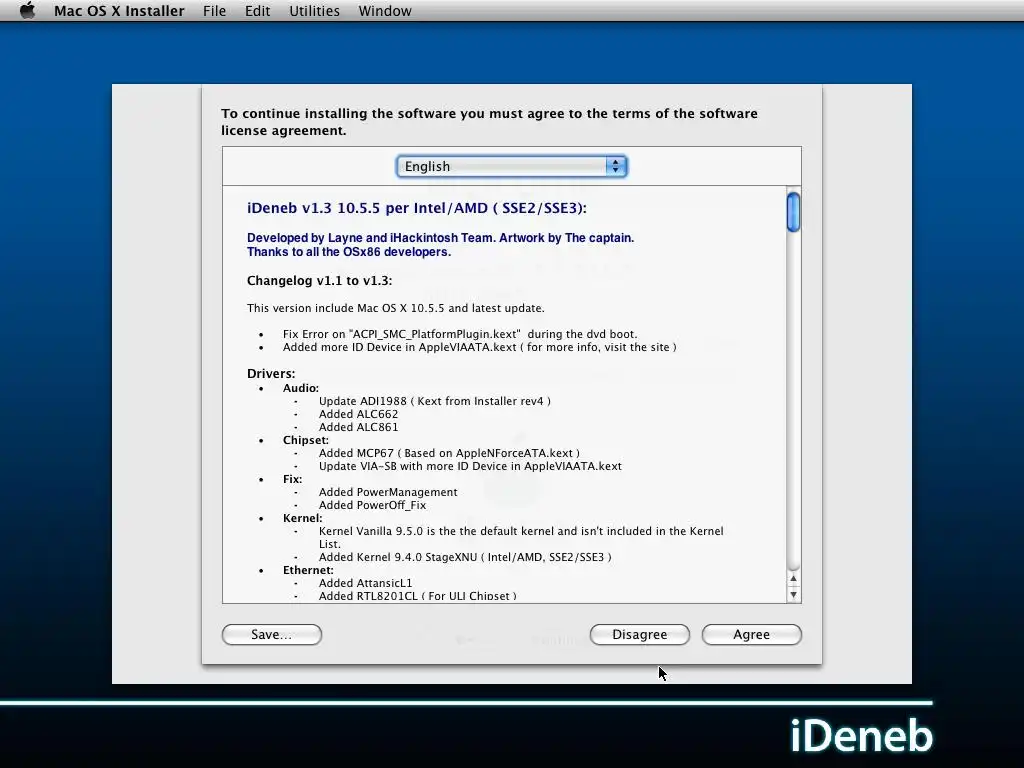
Task: Click the 'Added ALC662' line
Action: (x=358, y=414)
